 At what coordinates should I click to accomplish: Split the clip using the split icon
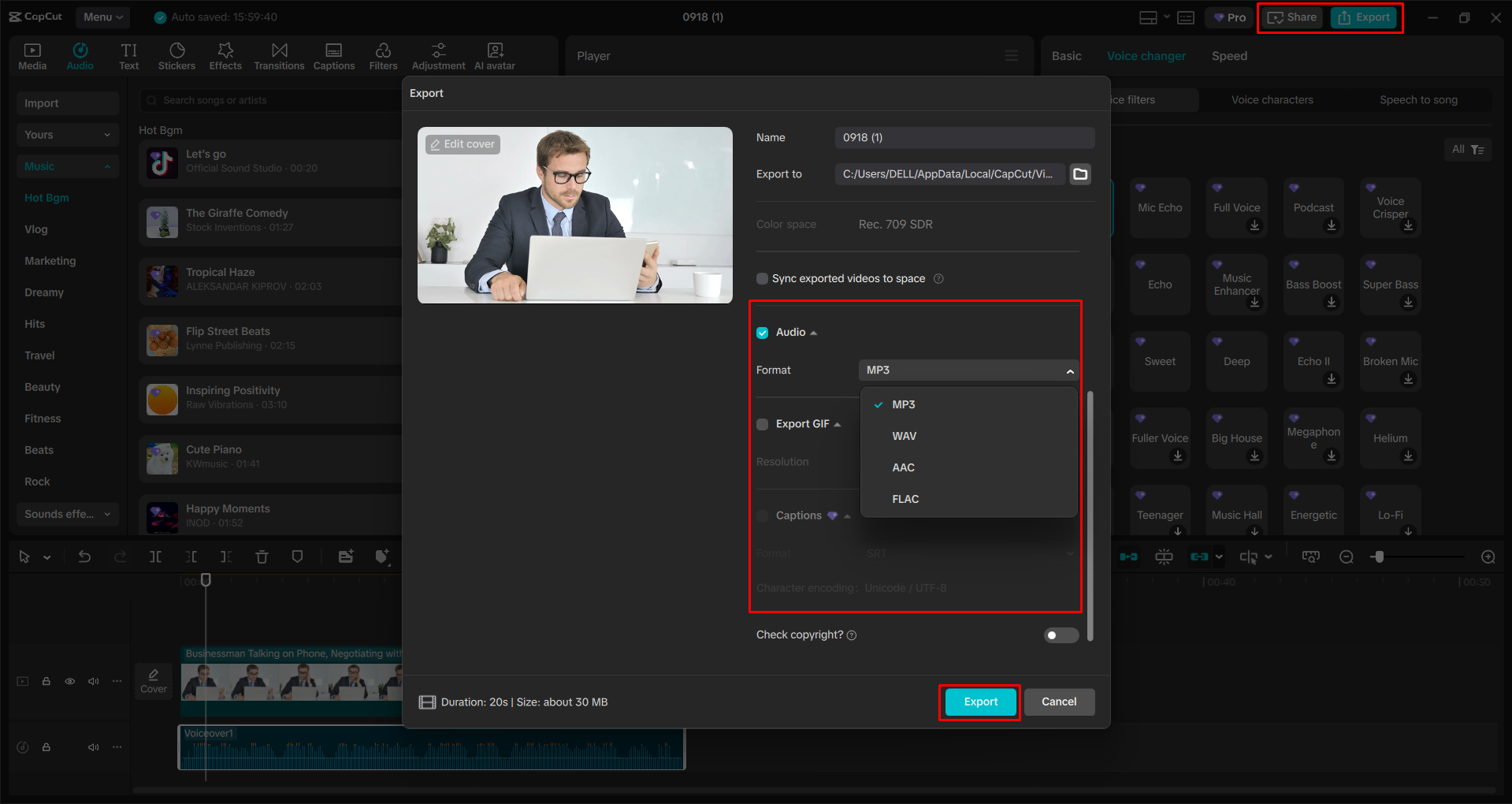[155, 556]
